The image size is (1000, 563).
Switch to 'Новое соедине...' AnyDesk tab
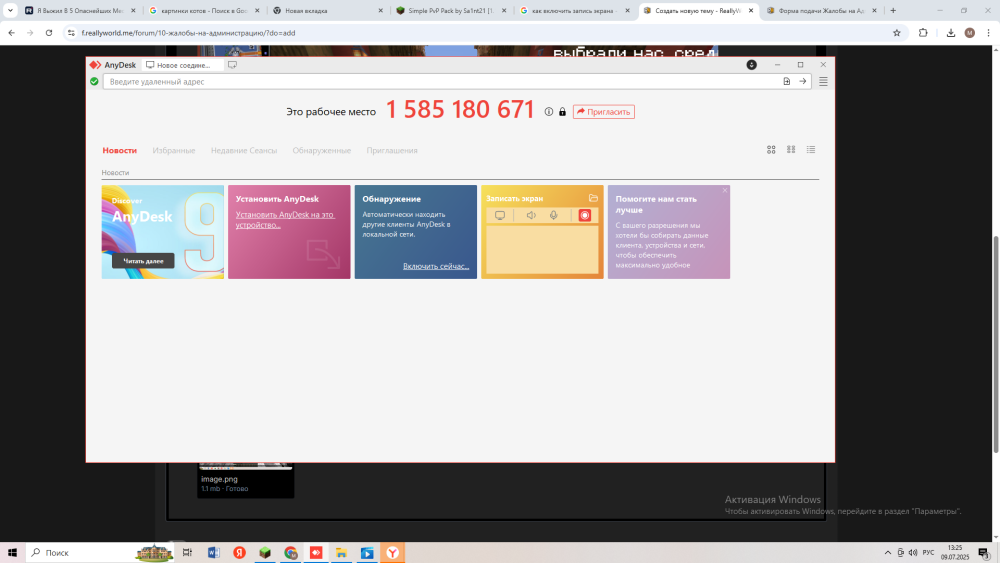182,65
